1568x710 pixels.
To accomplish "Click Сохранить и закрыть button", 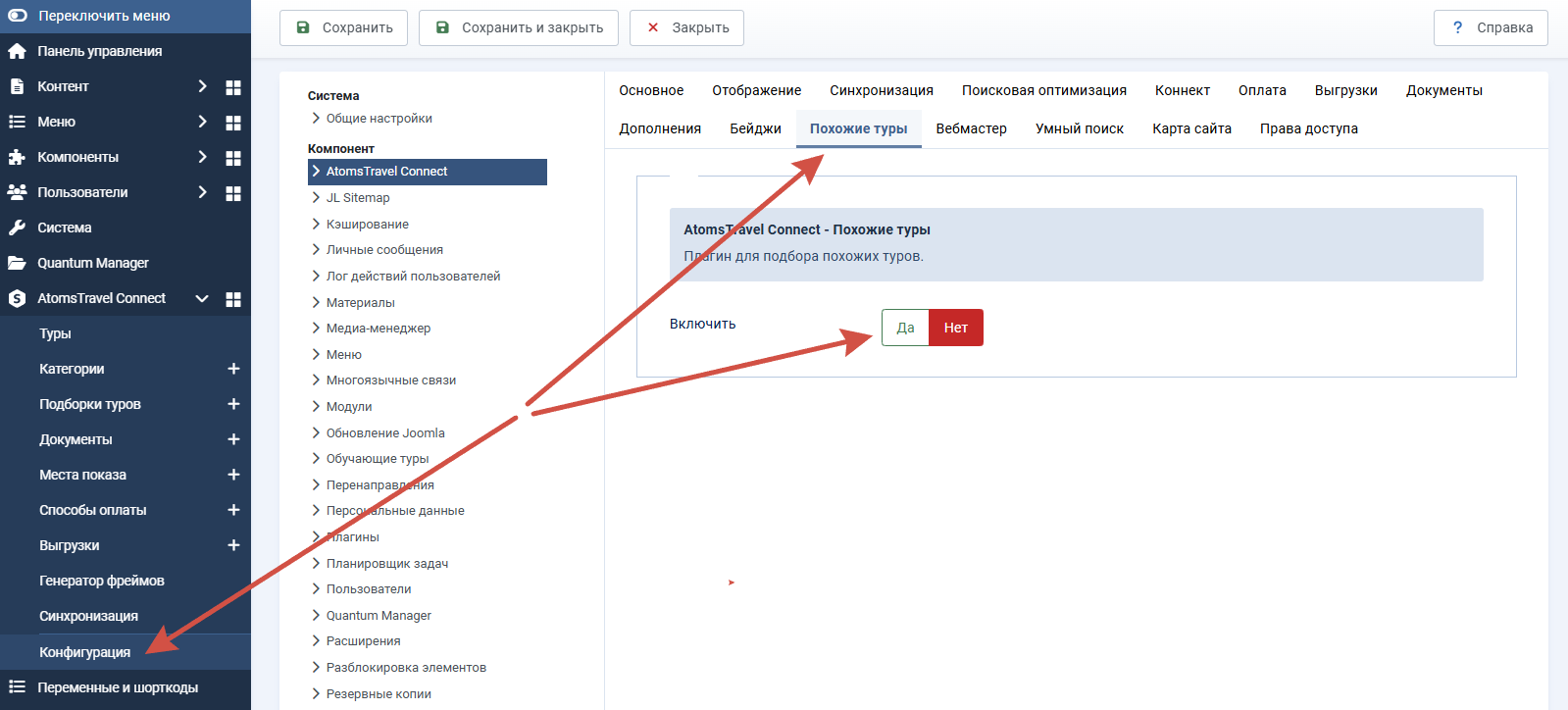I will (x=519, y=27).
